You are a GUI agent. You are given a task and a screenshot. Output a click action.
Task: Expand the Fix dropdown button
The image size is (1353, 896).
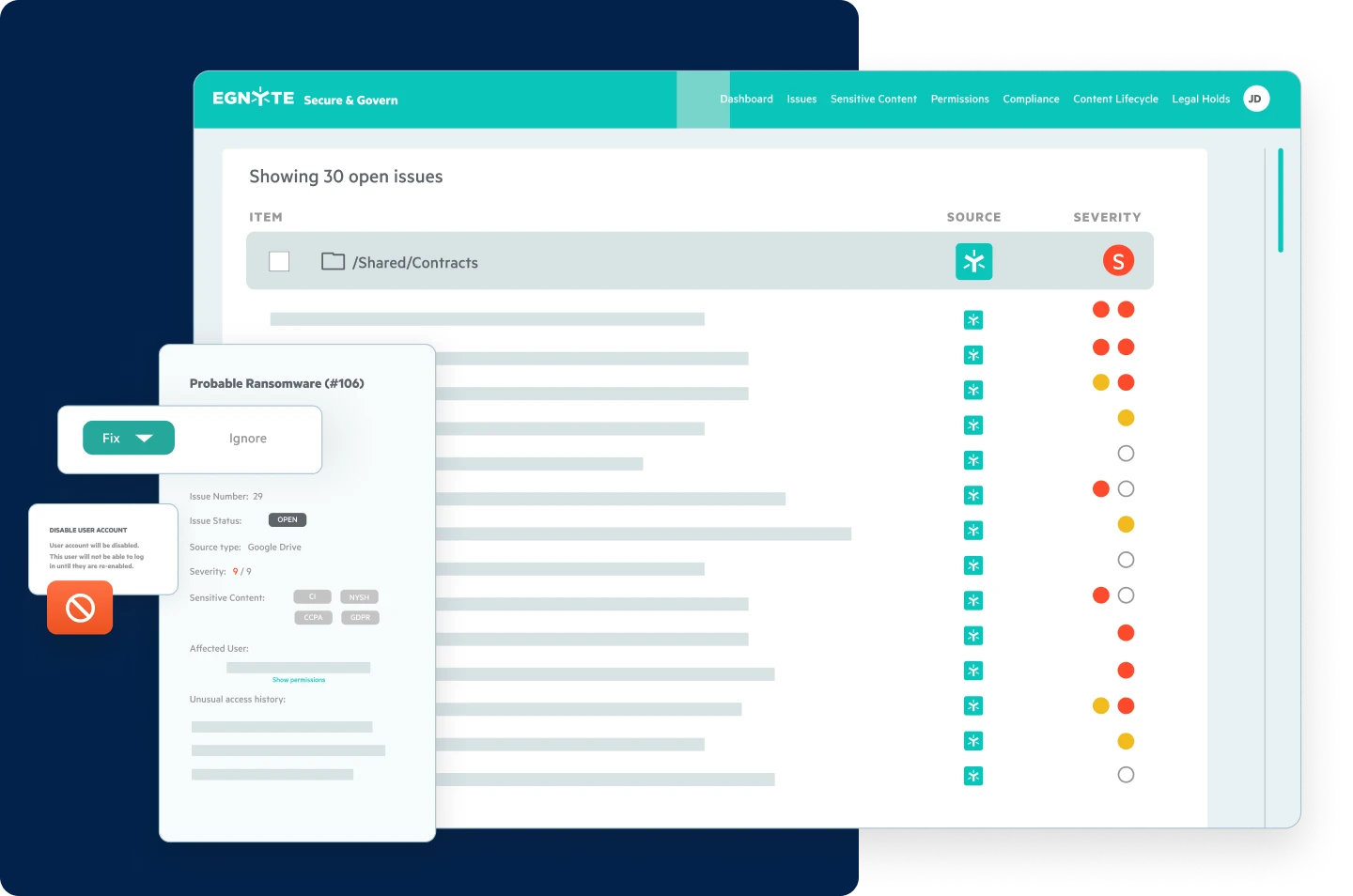(129, 438)
